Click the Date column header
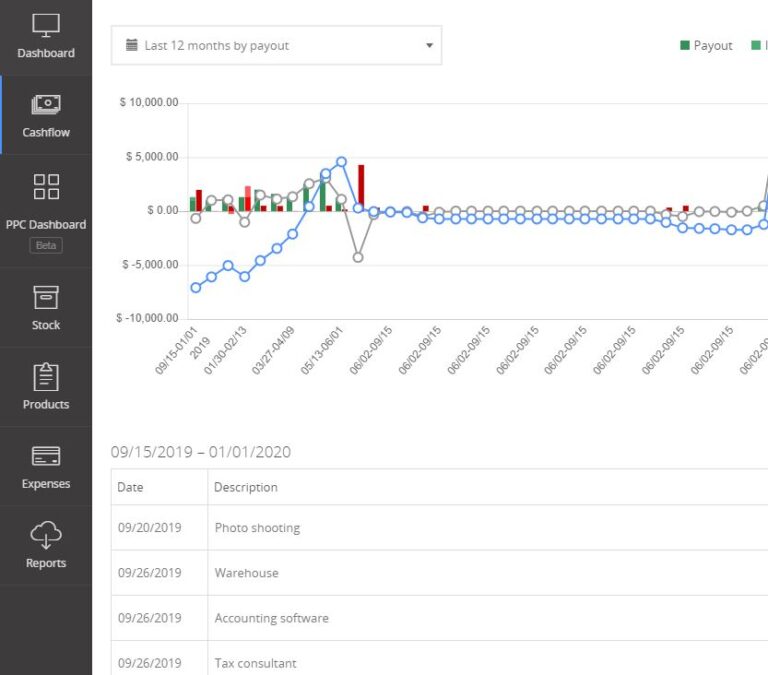Viewport: 768px width, 675px height. tap(131, 487)
